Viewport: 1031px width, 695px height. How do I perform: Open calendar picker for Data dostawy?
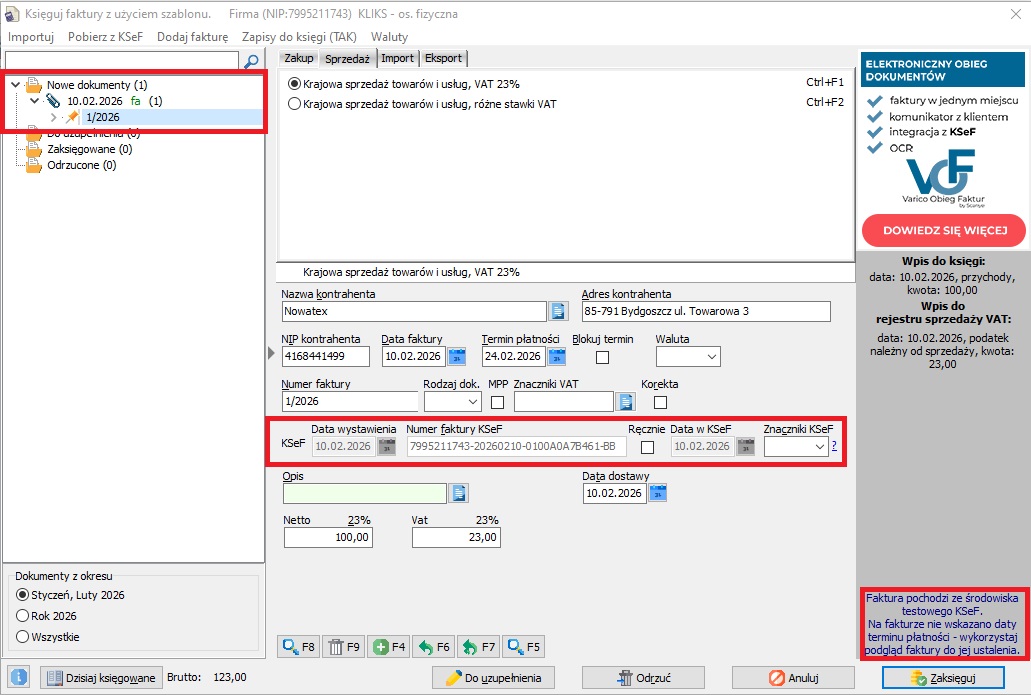pyautogui.click(x=657, y=493)
